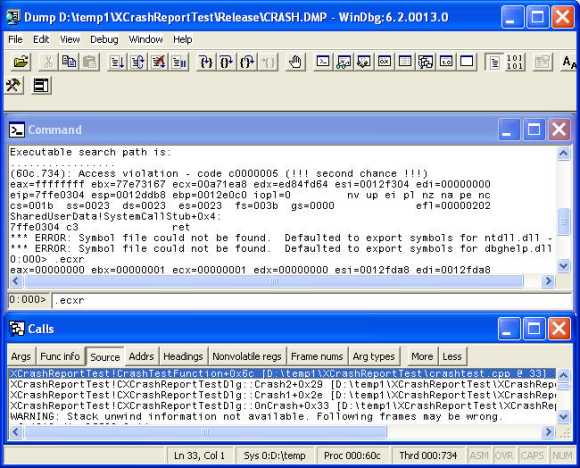The height and width of the screenshot is (468, 580).
Task: Open the Disassembly window via toolbar icon
Action: 446,61
